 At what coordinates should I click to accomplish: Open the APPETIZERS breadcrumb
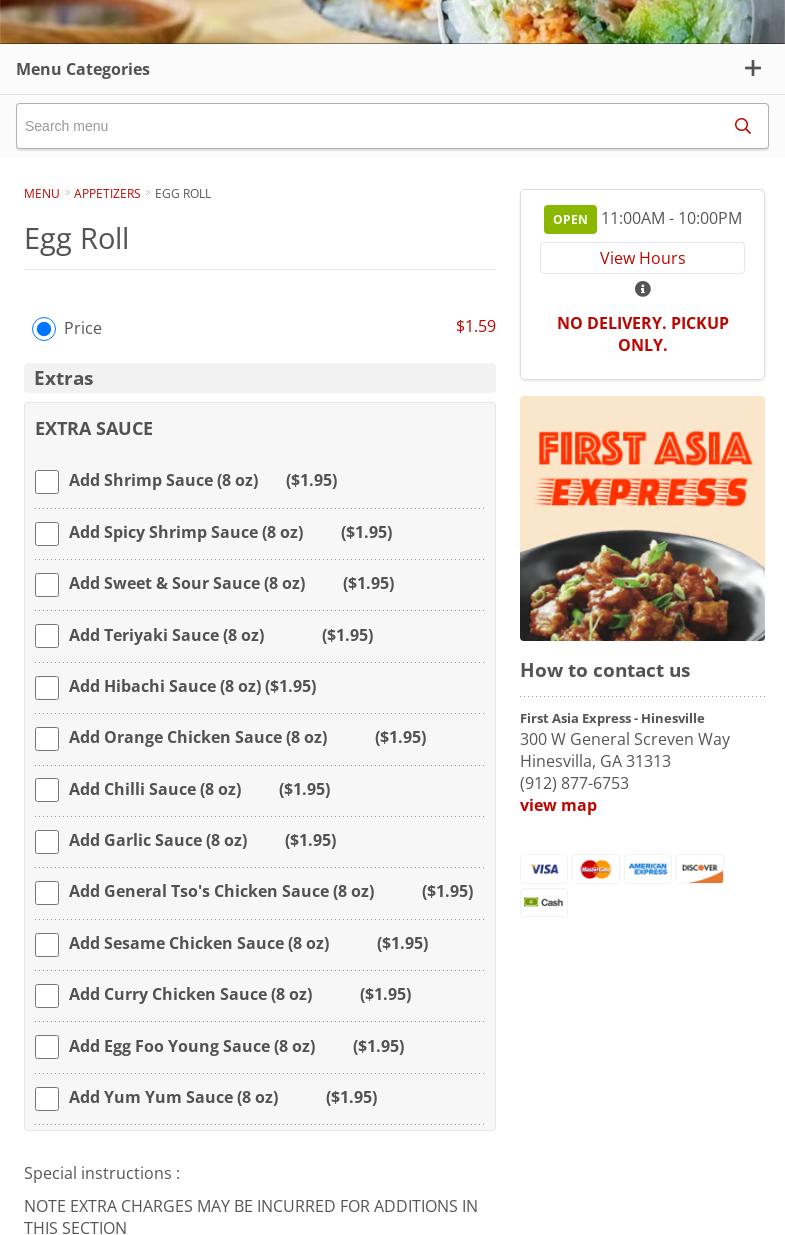coord(107,193)
